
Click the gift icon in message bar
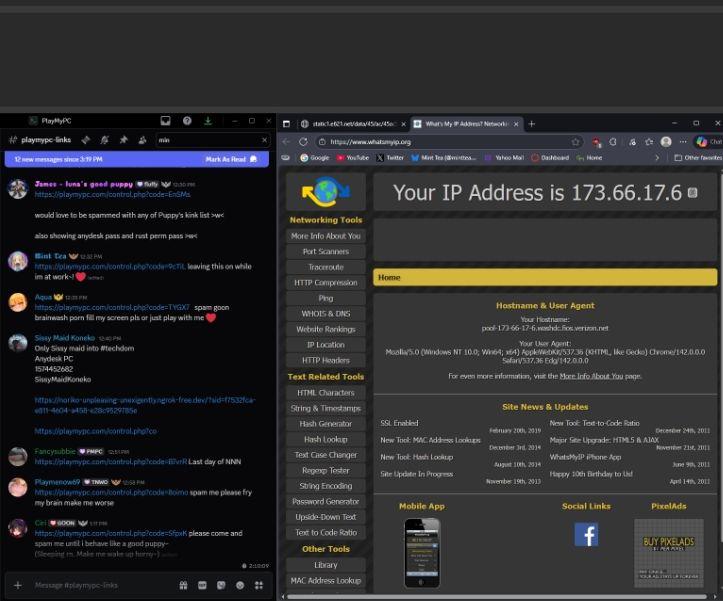tap(183, 585)
